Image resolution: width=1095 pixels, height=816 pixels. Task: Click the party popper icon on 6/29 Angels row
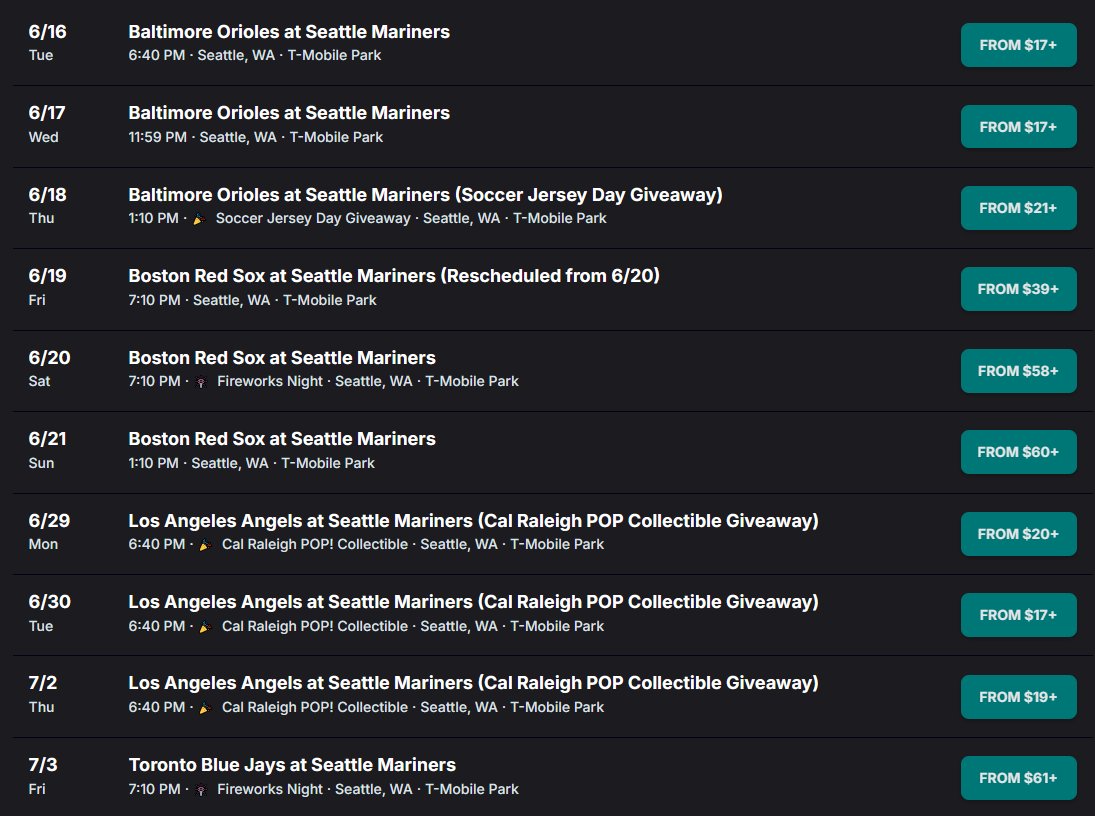click(x=205, y=545)
